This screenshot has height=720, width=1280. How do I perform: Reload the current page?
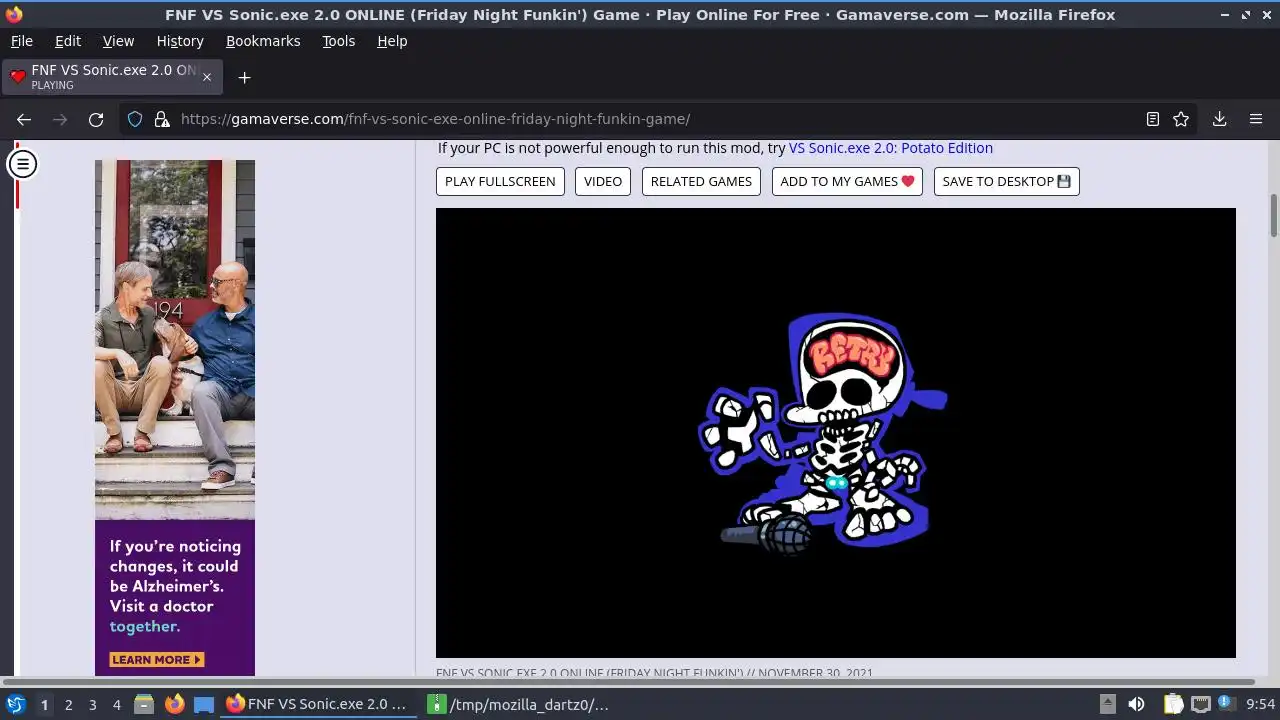pos(96,119)
